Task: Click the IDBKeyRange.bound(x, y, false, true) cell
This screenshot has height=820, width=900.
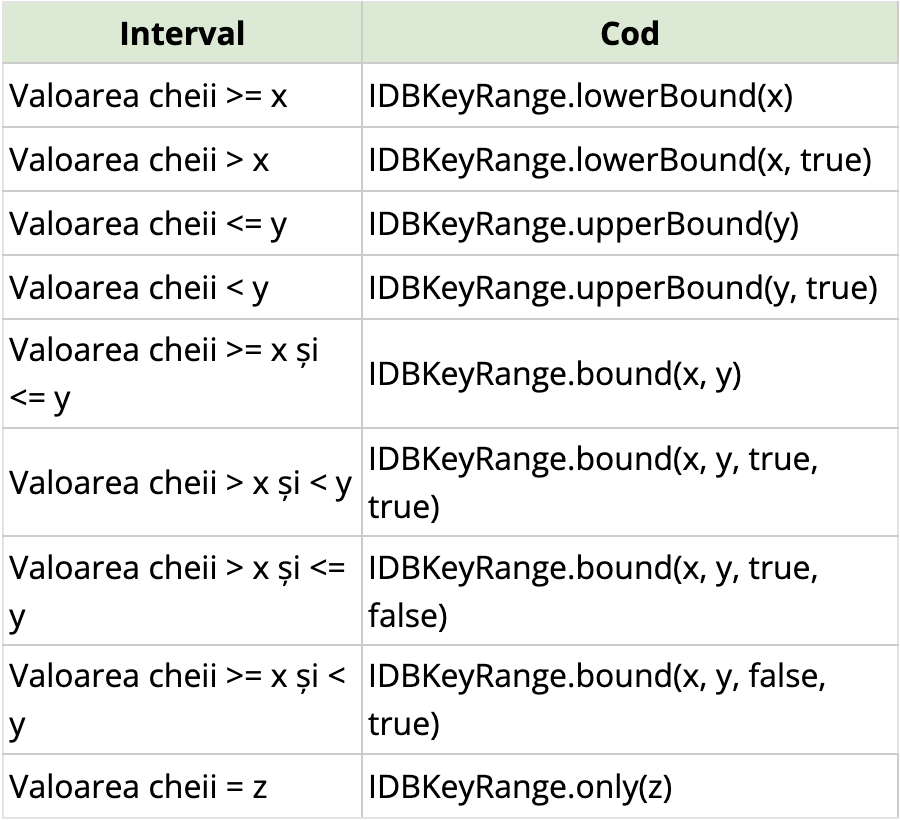Action: [630, 699]
